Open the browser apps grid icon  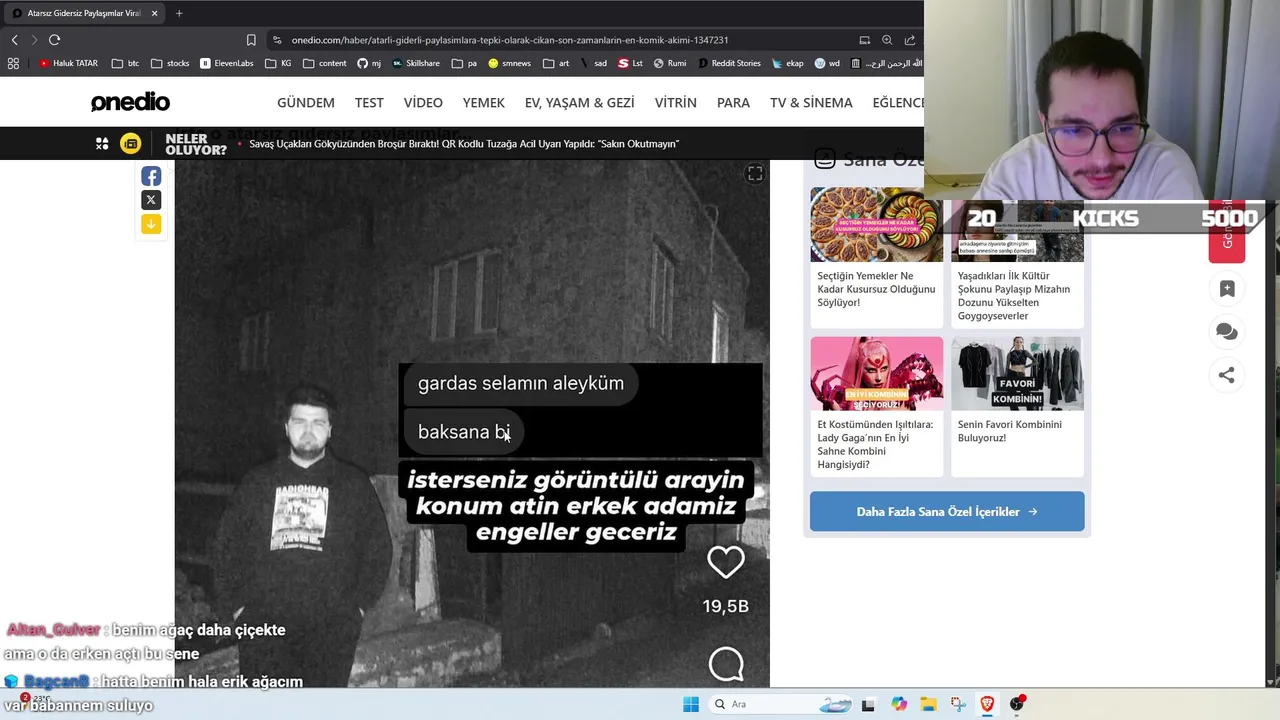13,63
